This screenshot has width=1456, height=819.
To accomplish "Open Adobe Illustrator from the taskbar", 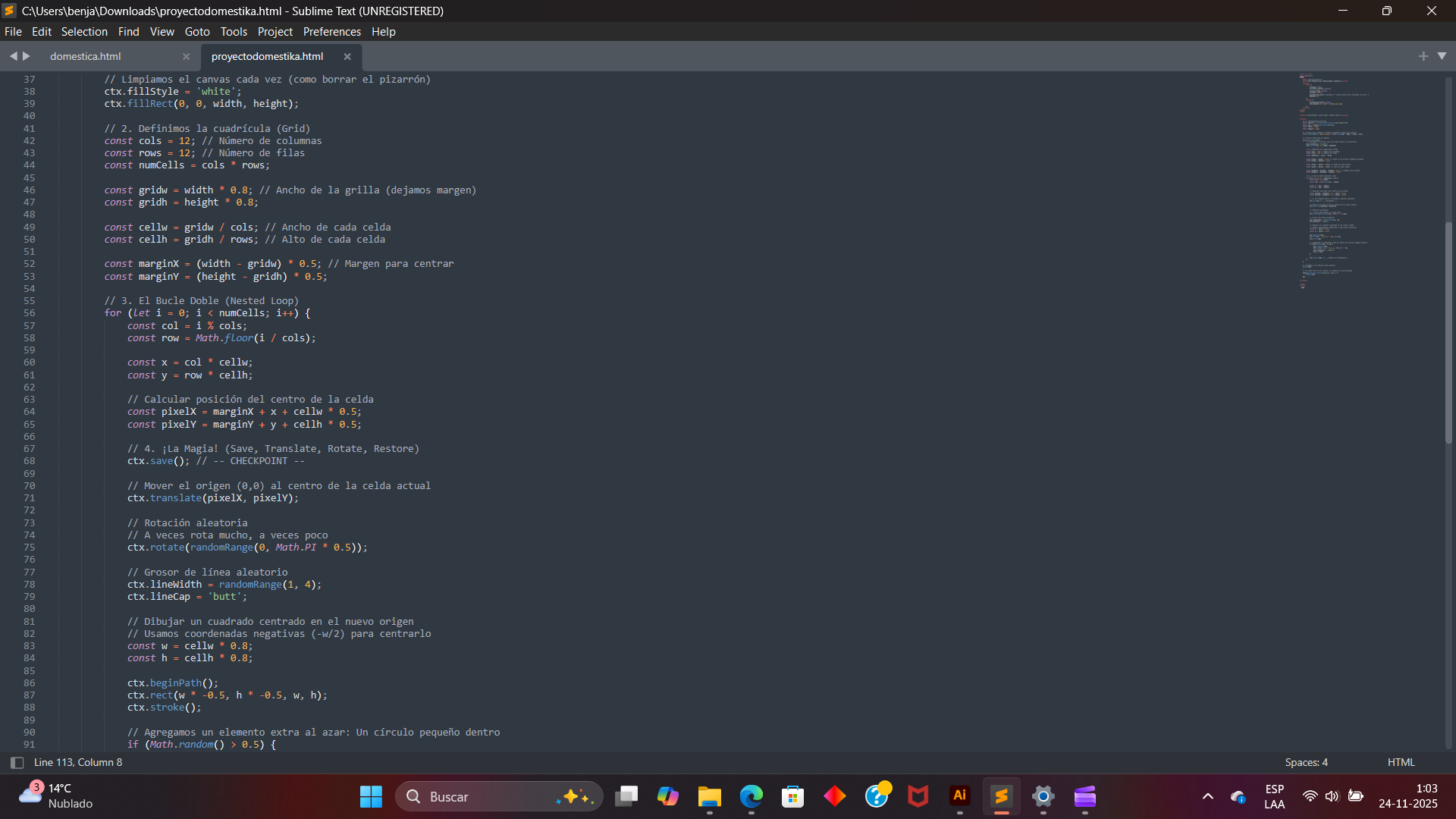I will tap(959, 796).
